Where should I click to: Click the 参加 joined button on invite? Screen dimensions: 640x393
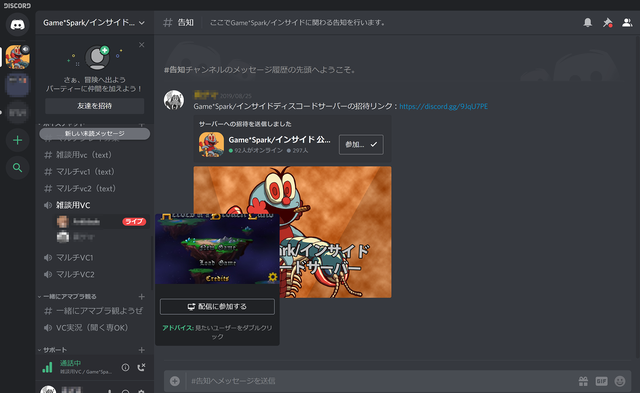coord(361,144)
